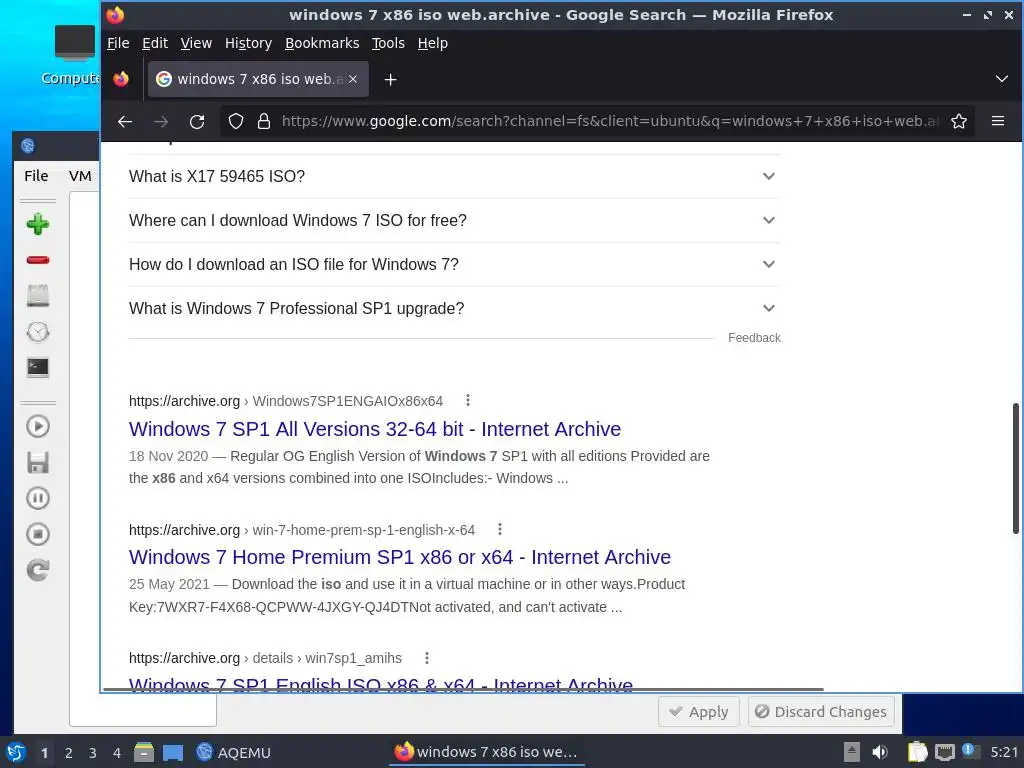Click the Discard Changes button in AQEMU
1024x768 pixels.
point(821,711)
